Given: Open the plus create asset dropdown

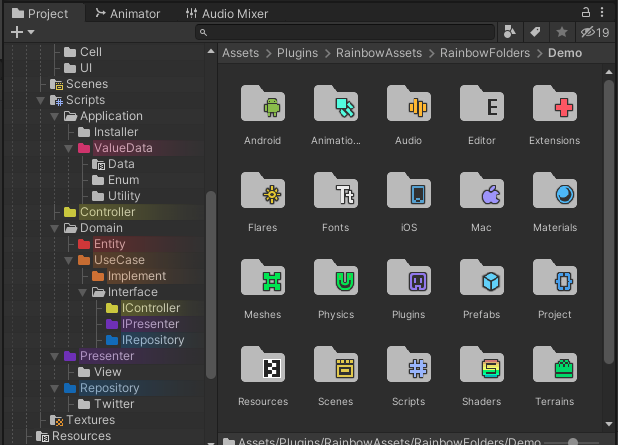Looking at the screenshot, I should (x=22, y=33).
